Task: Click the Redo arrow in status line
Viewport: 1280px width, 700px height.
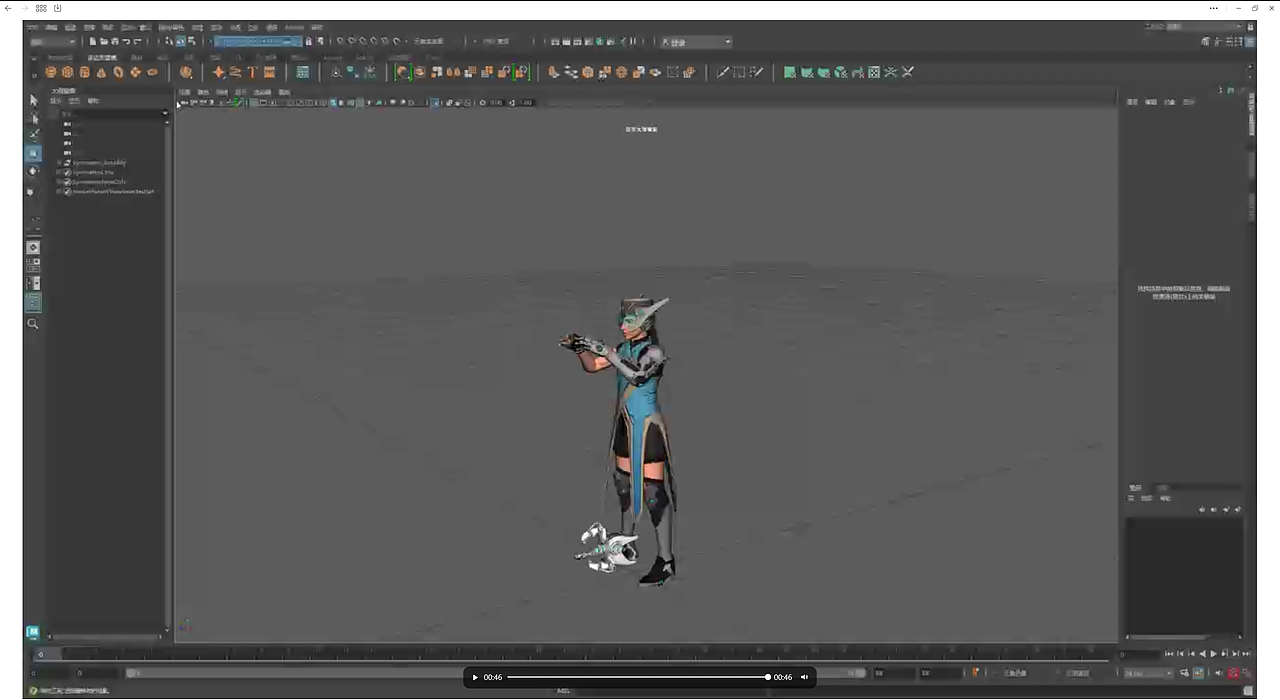Action: point(138,42)
